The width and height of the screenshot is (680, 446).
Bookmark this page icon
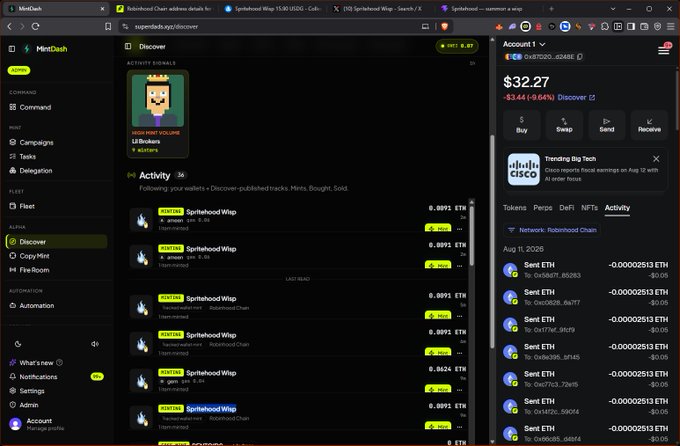pos(108,26)
